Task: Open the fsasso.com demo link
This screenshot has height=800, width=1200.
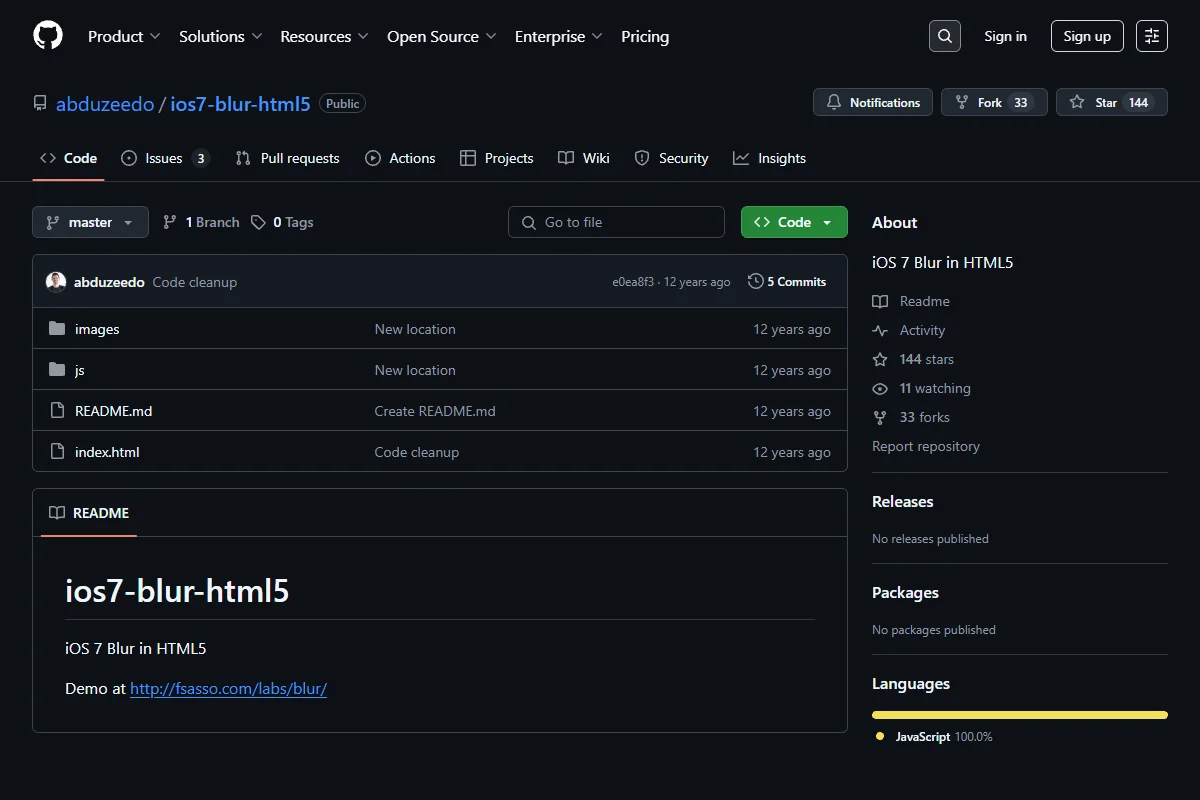Action: tap(229, 688)
